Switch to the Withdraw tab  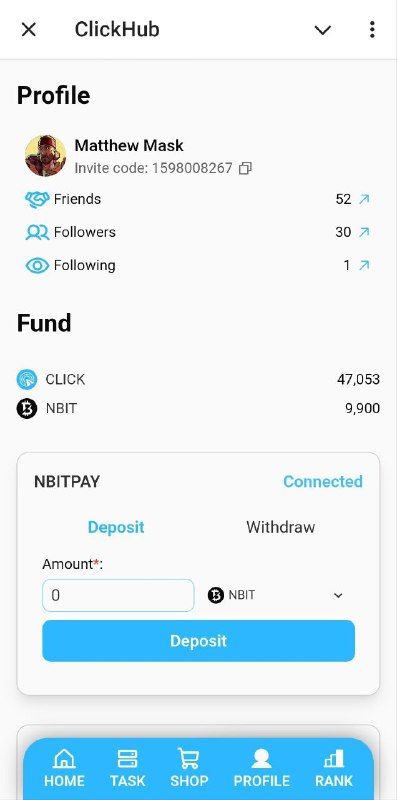point(280,527)
